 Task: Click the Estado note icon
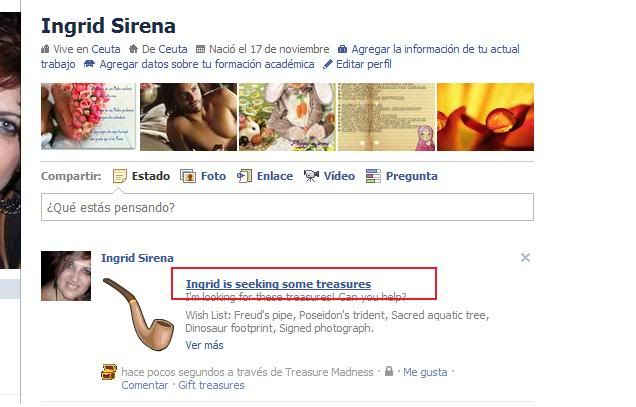(120, 176)
